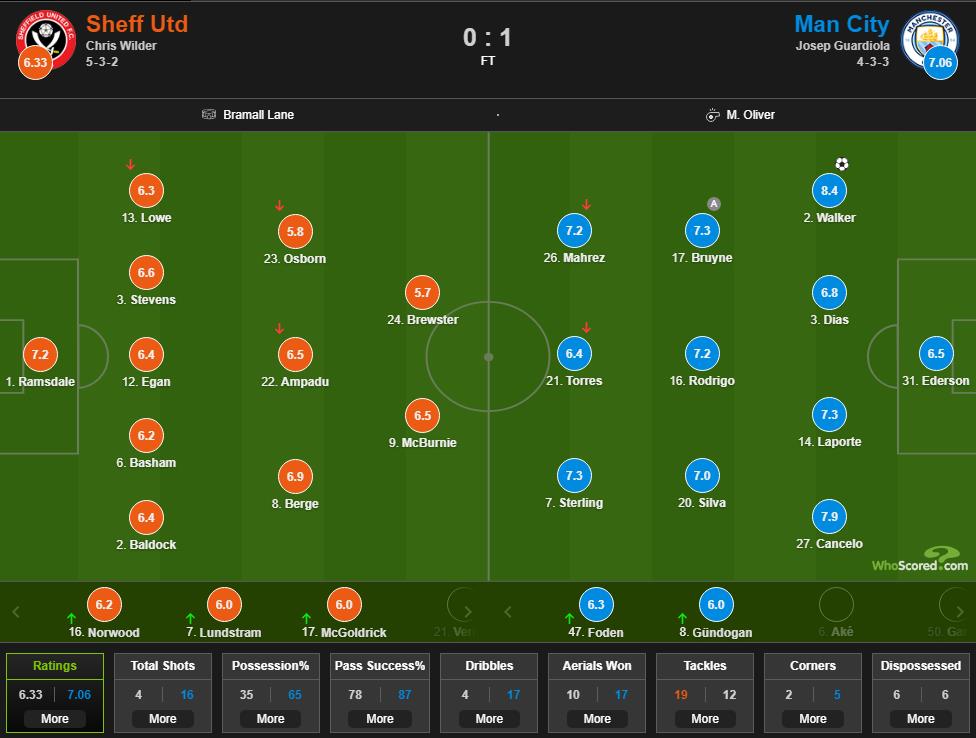Image resolution: width=976 pixels, height=738 pixels.
Task: Click the goal ball icon above Walker
Action: coord(842,164)
